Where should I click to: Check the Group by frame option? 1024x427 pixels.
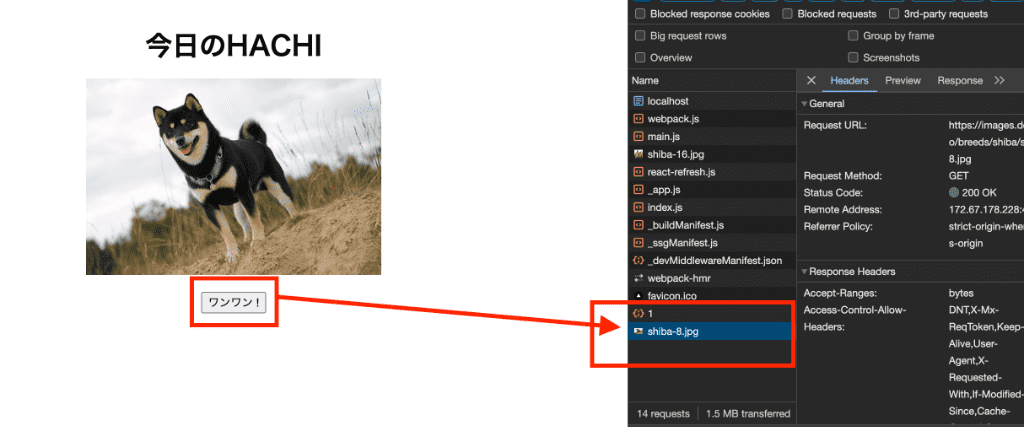pyautogui.click(x=853, y=36)
